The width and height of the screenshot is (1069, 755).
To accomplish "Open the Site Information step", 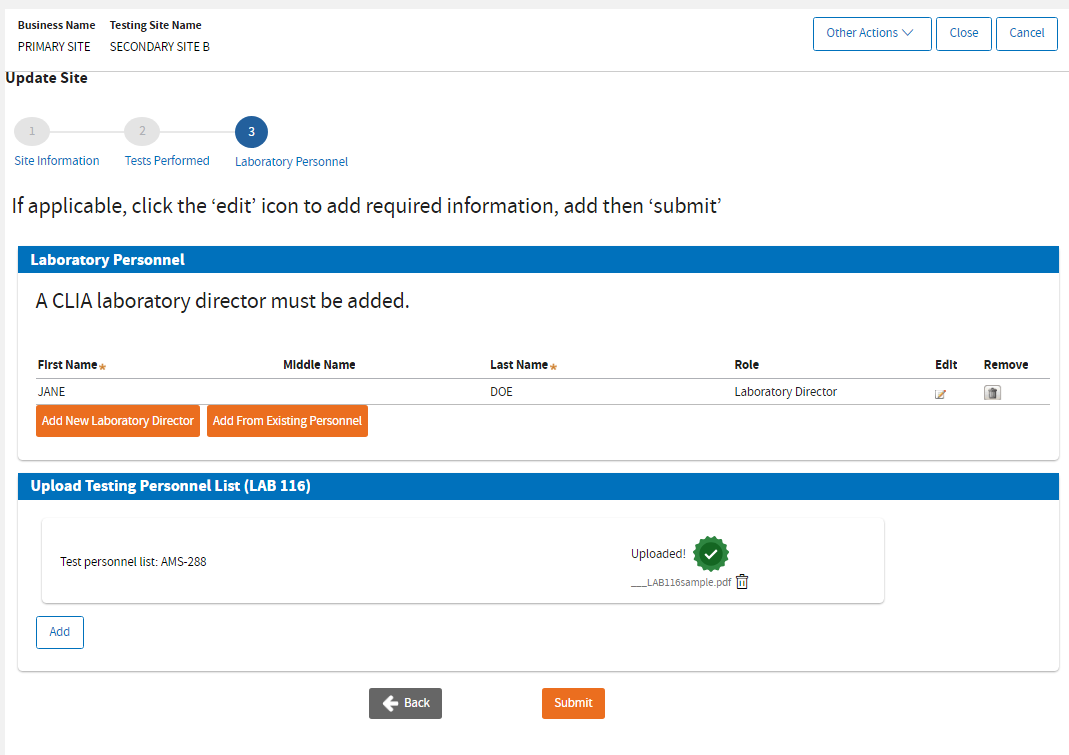I will (57, 161).
